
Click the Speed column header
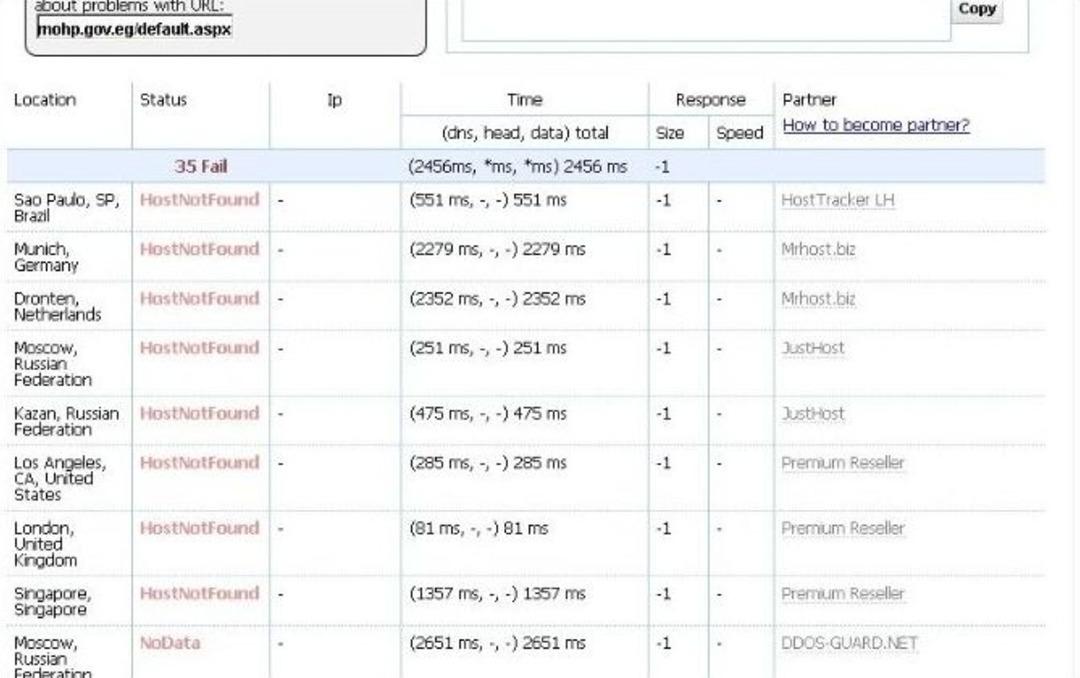[739, 133]
